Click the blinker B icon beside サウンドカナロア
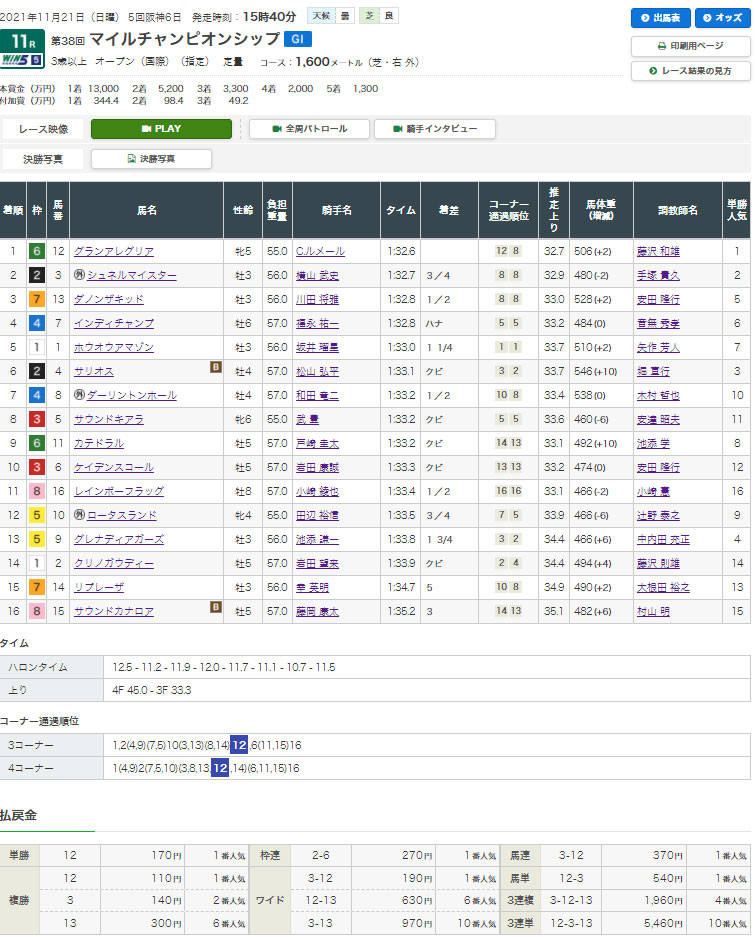 tap(215, 606)
